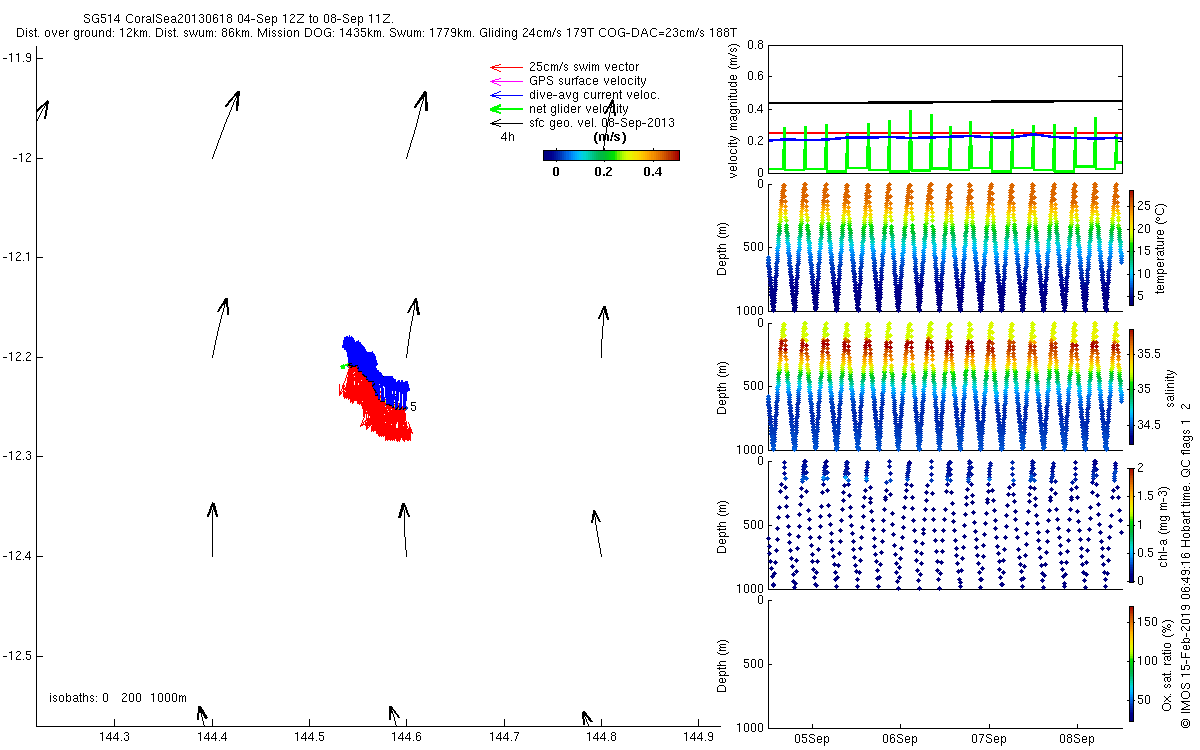Click longitude tick label 144.9
This screenshot has height=750, width=1200.
(x=699, y=737)
